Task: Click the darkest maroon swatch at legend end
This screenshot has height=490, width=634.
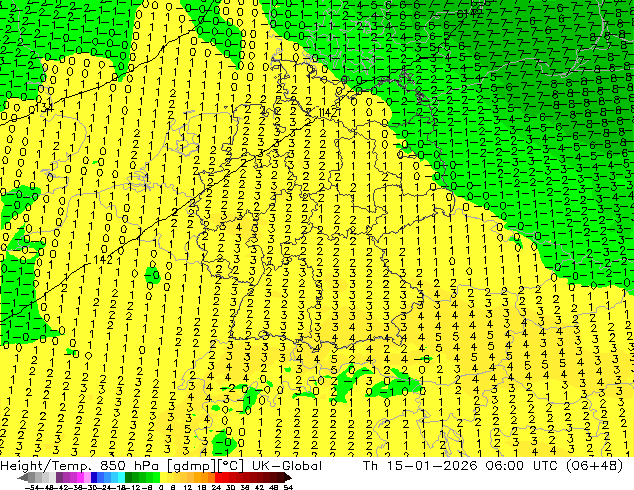Action: coord(281,477)
